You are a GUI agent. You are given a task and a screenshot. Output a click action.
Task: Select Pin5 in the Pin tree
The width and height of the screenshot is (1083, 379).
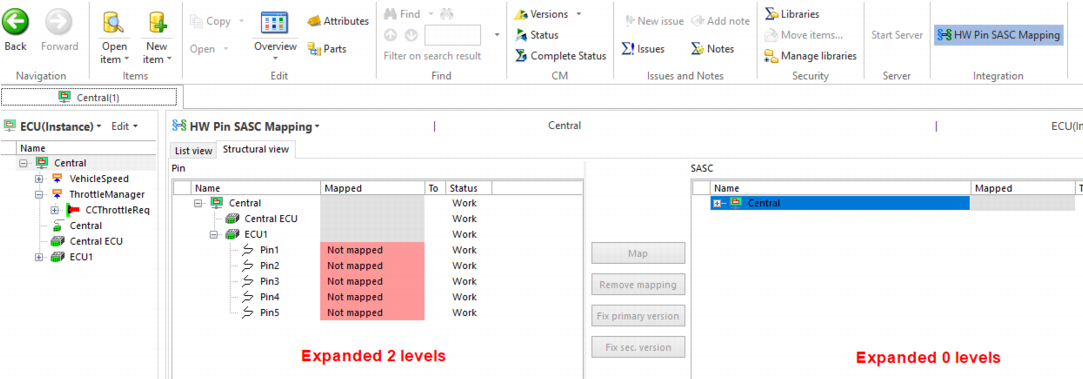[269, 313]
